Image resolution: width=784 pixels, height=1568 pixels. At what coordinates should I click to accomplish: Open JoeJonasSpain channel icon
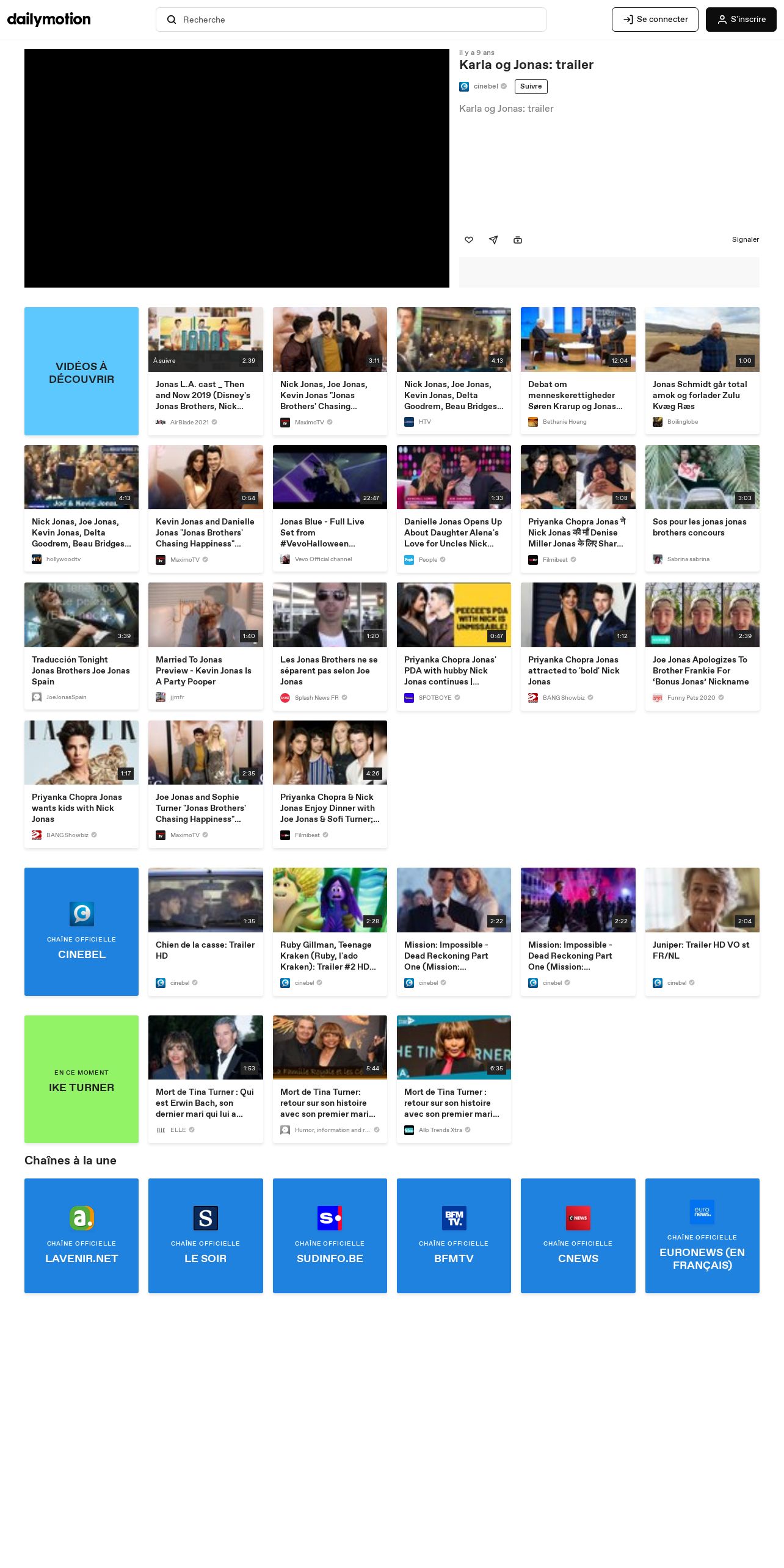point(37,697)
